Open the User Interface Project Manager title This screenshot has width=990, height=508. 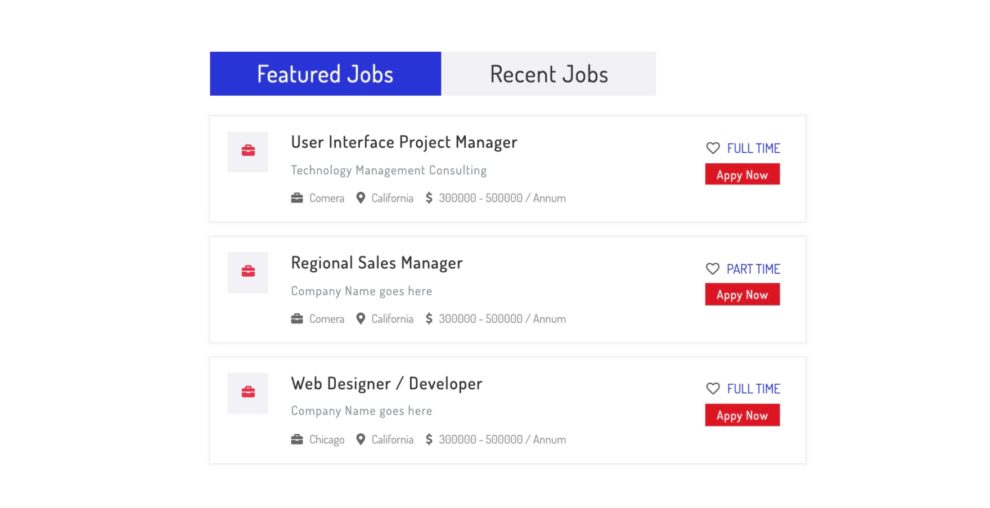click(404, 142)
